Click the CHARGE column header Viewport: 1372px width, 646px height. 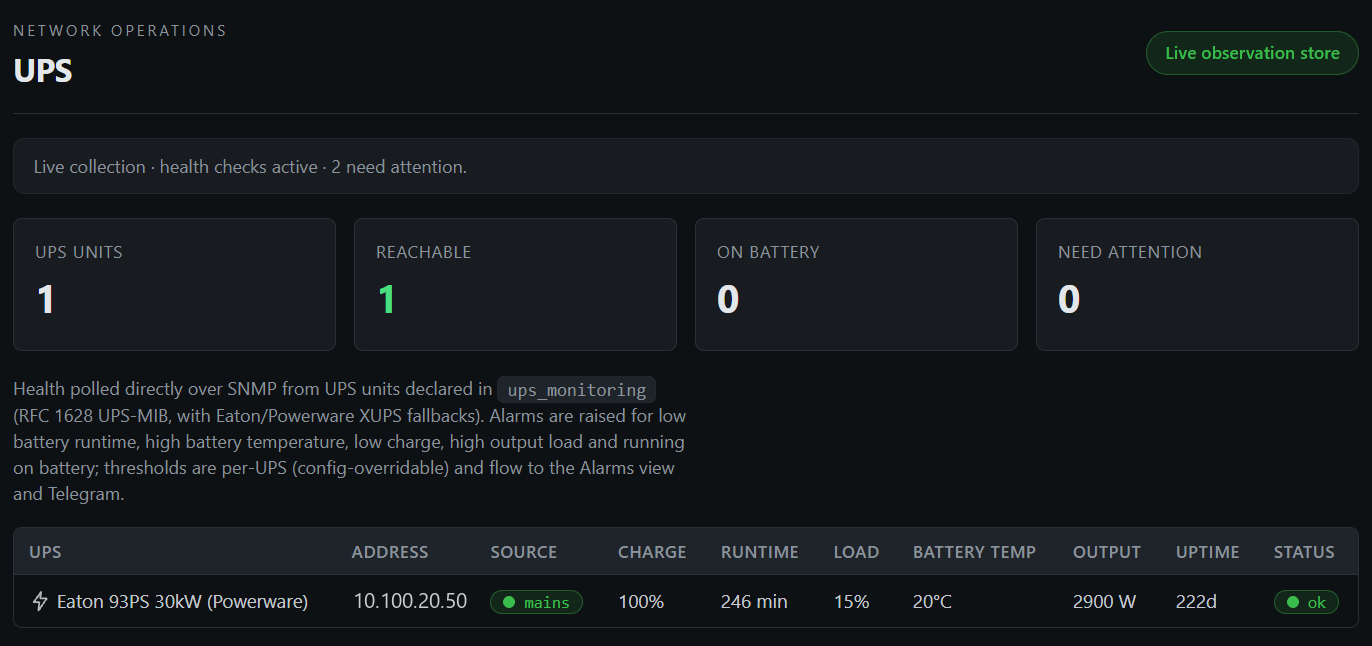tap(652, 552)
